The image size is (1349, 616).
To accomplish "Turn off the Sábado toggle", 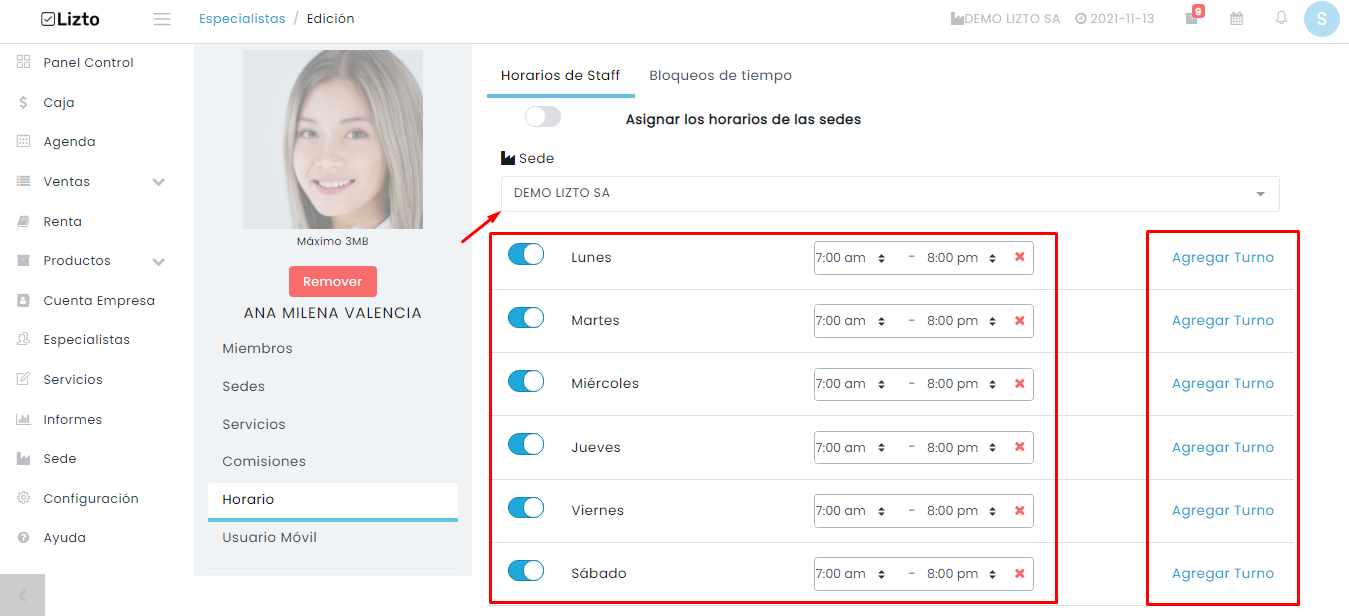I will [526, 570].
